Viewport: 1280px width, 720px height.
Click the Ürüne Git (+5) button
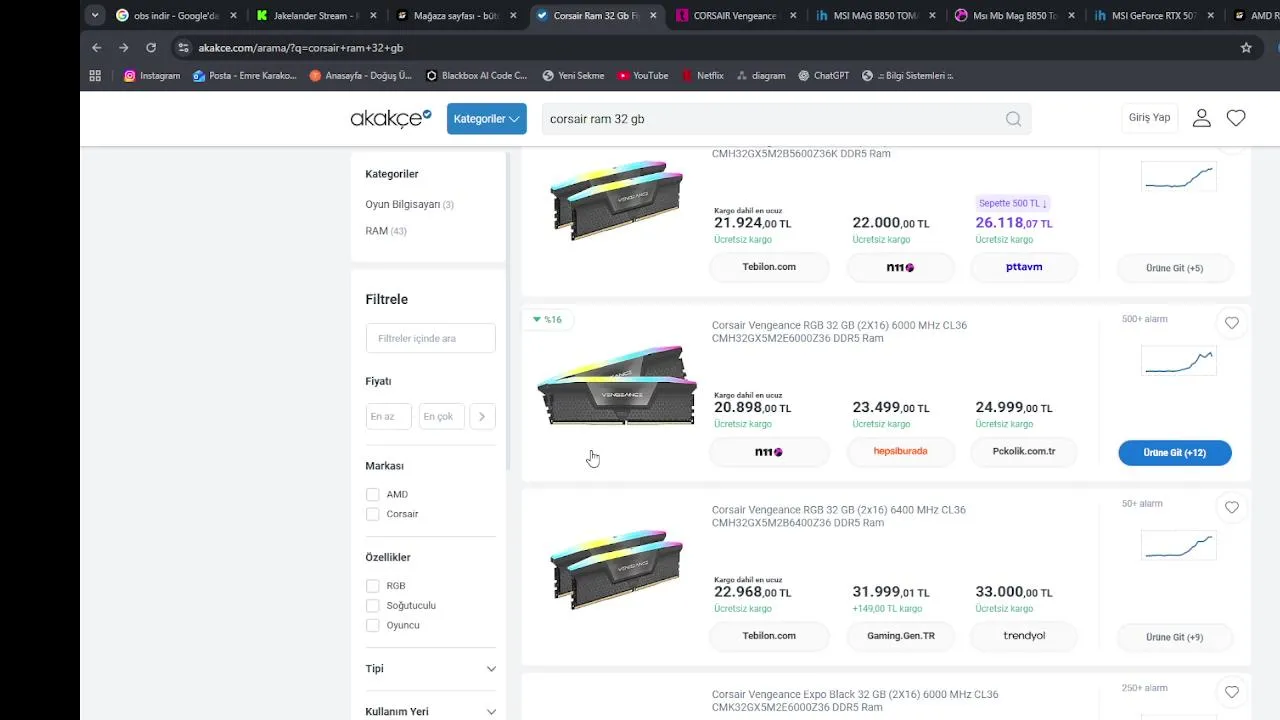(x=1175, y=268)
